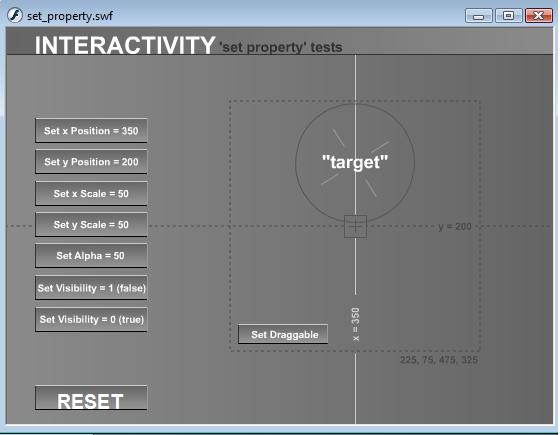Maximize the set_property.swf window

coord(509,16)
